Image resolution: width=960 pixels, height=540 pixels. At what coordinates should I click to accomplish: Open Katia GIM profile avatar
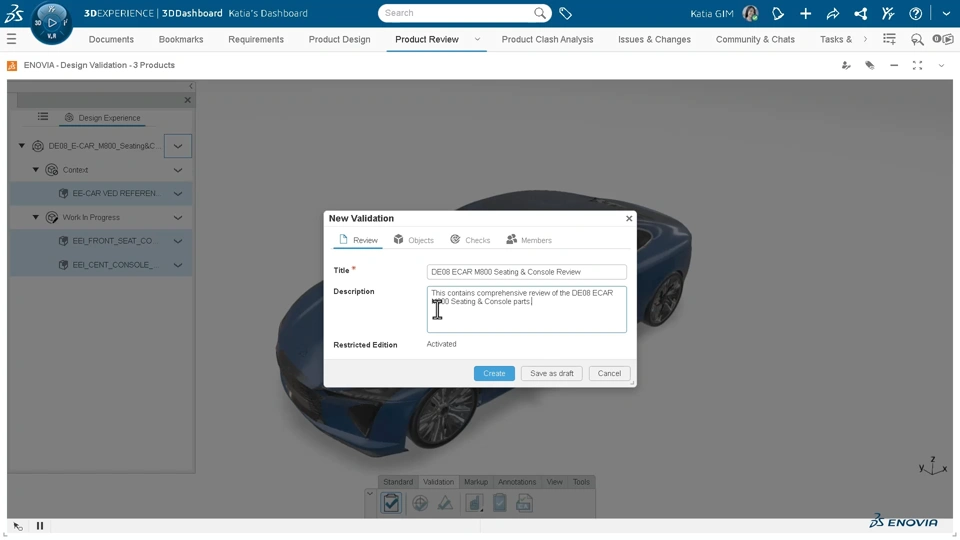[750, 13]
